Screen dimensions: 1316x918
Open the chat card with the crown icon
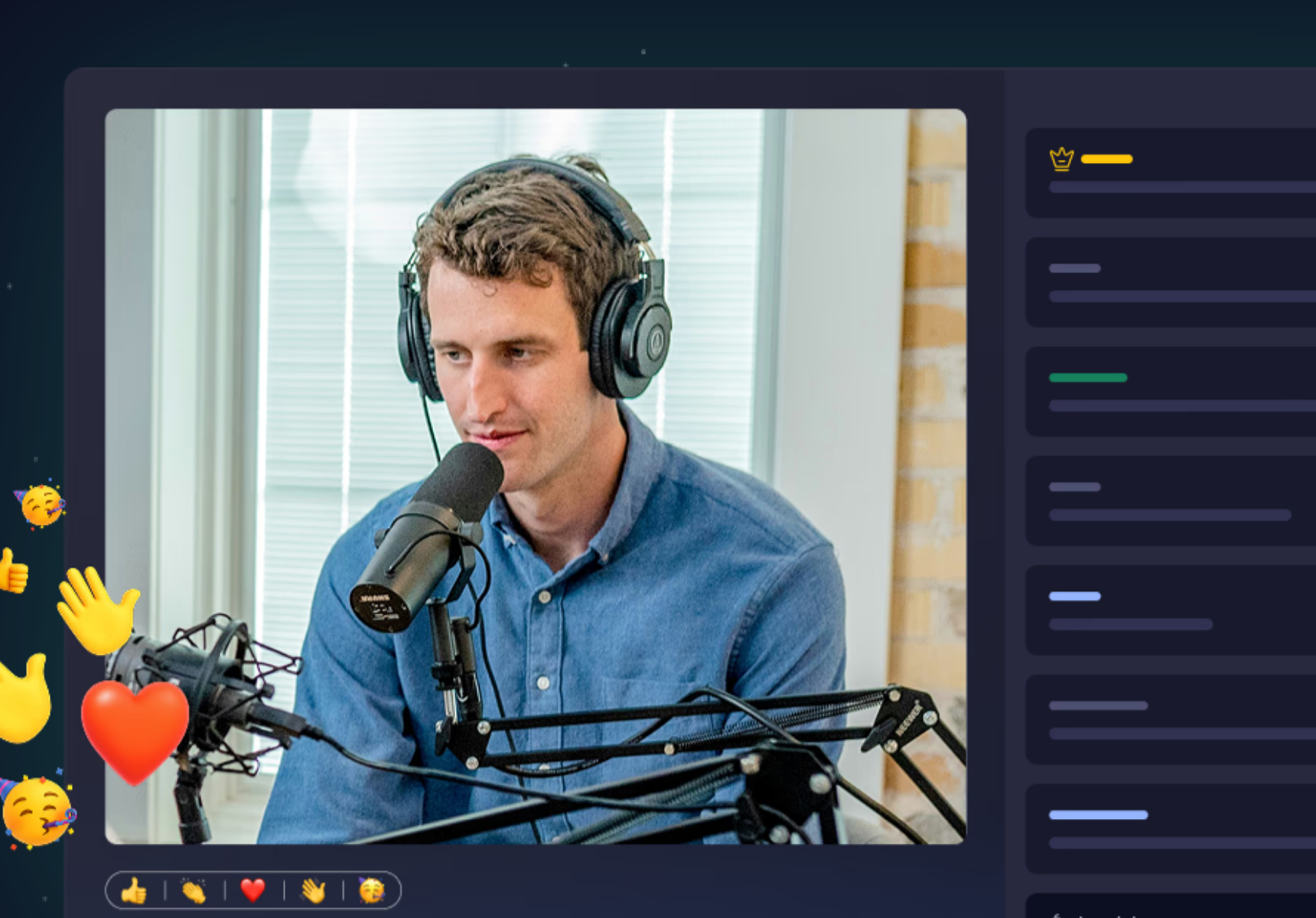1171,173
